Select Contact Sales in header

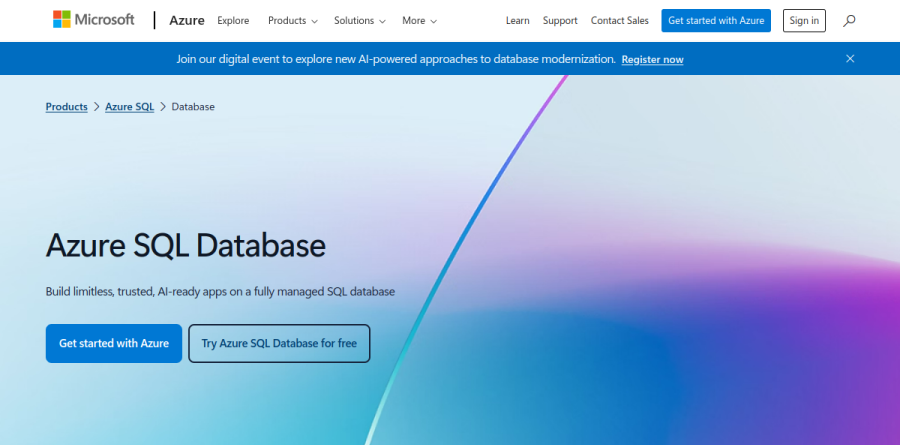(619, 21)
